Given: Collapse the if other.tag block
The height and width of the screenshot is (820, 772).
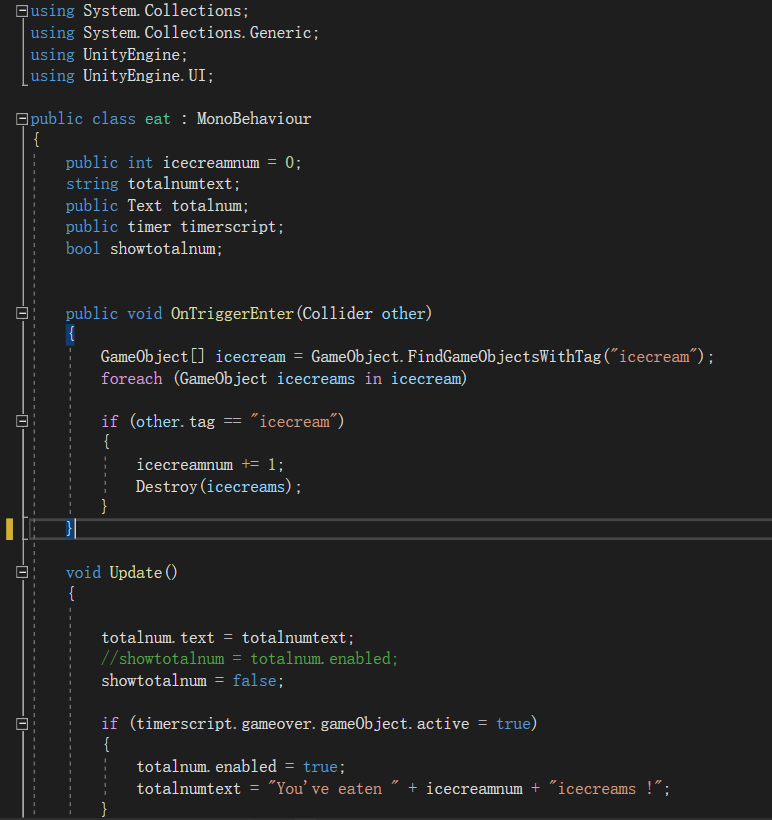Looking at the screenshot, I should tap(22, 421).
